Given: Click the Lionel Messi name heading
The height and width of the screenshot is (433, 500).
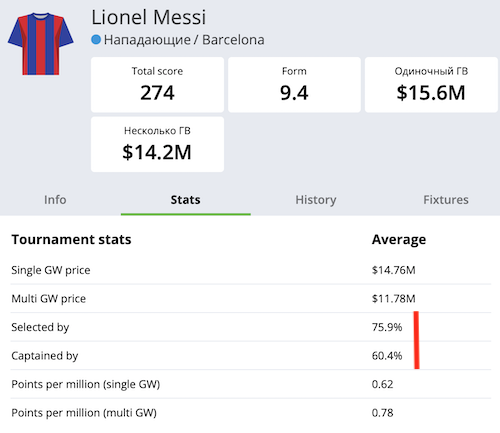Looking at the screenshot, I should coord(149,17).
